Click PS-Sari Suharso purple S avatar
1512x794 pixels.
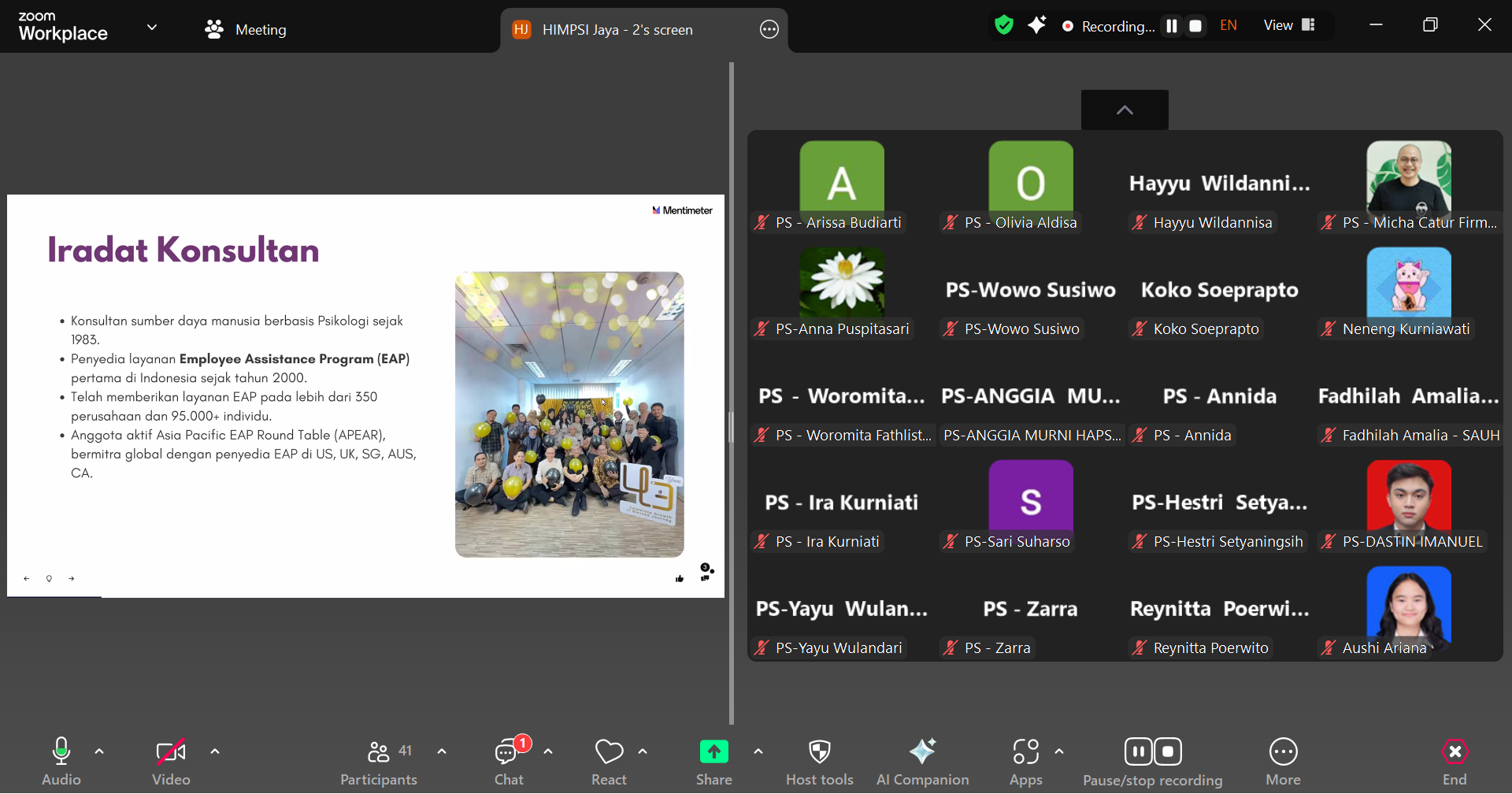pos(1031,497)
